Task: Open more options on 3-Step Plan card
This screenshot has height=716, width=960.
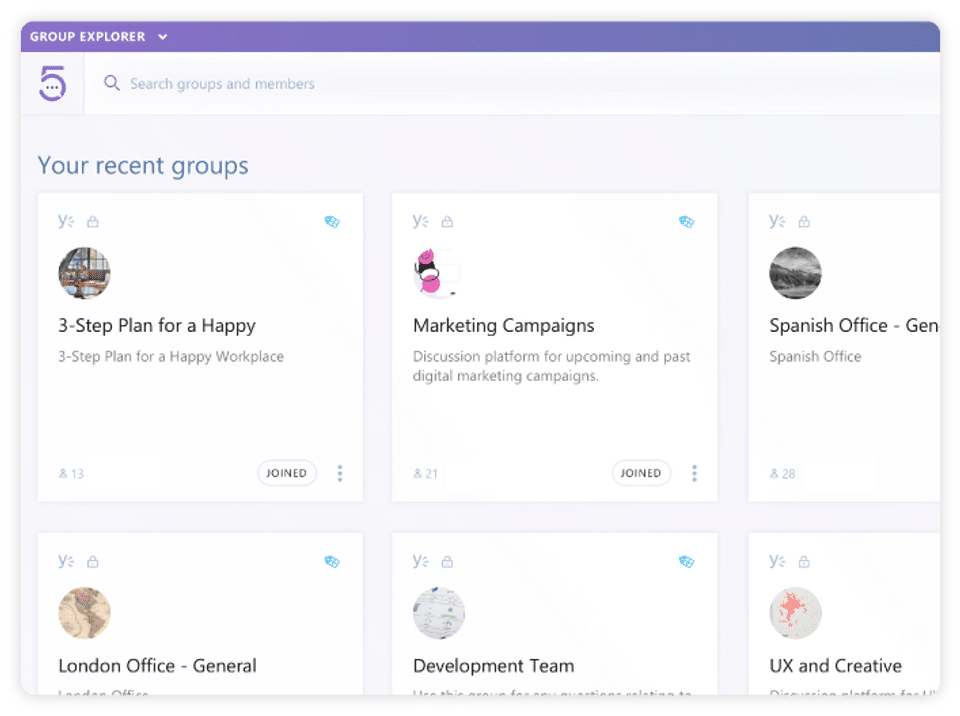Action: point(340,473)
